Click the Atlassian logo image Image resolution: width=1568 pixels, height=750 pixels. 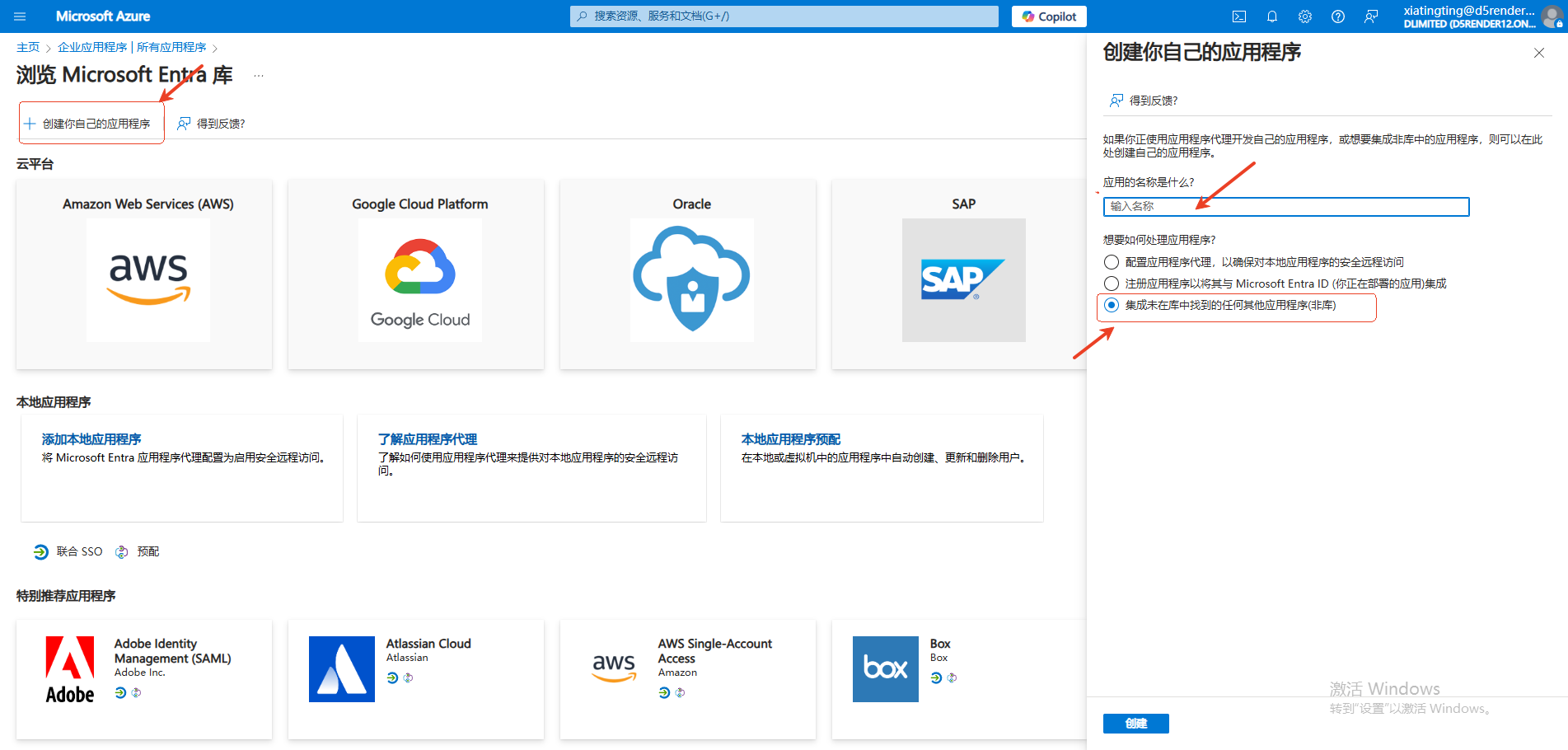342,669
